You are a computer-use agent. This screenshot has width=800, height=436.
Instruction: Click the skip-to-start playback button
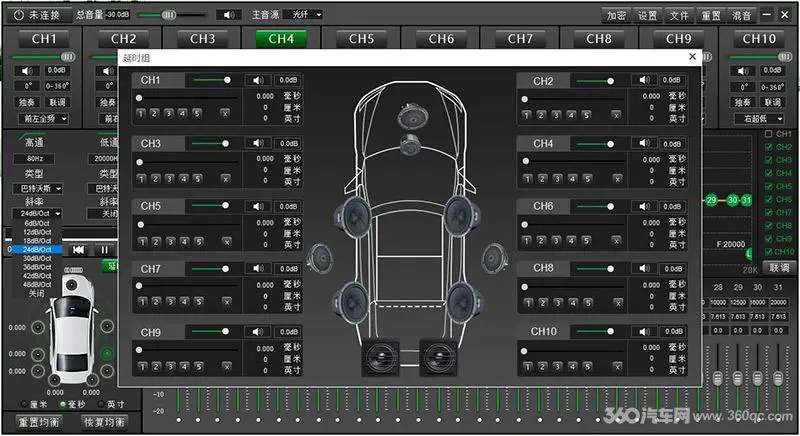pyautogui.click(x=77, y=250)
